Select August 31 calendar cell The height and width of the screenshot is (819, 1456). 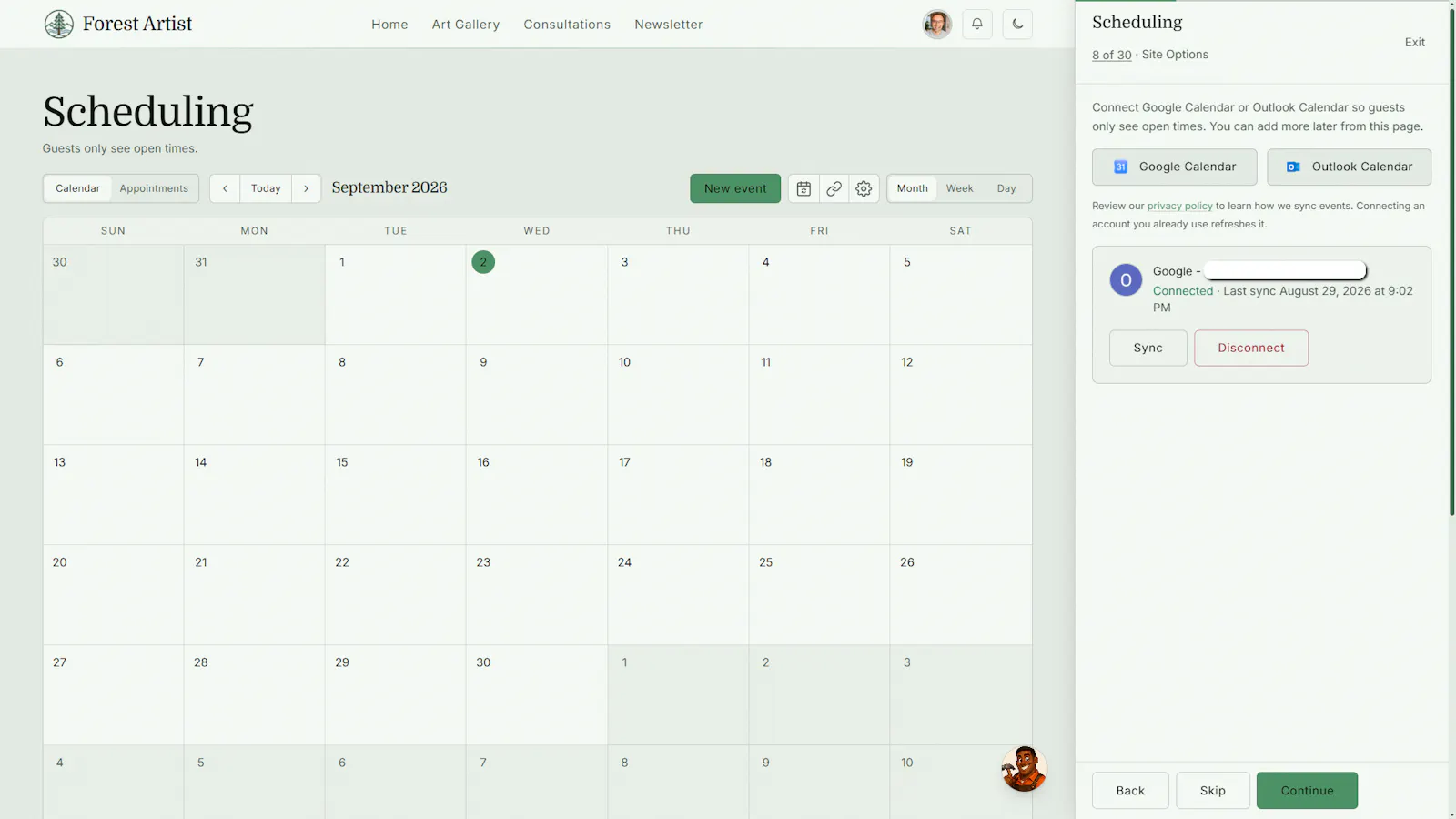(254, 295)
